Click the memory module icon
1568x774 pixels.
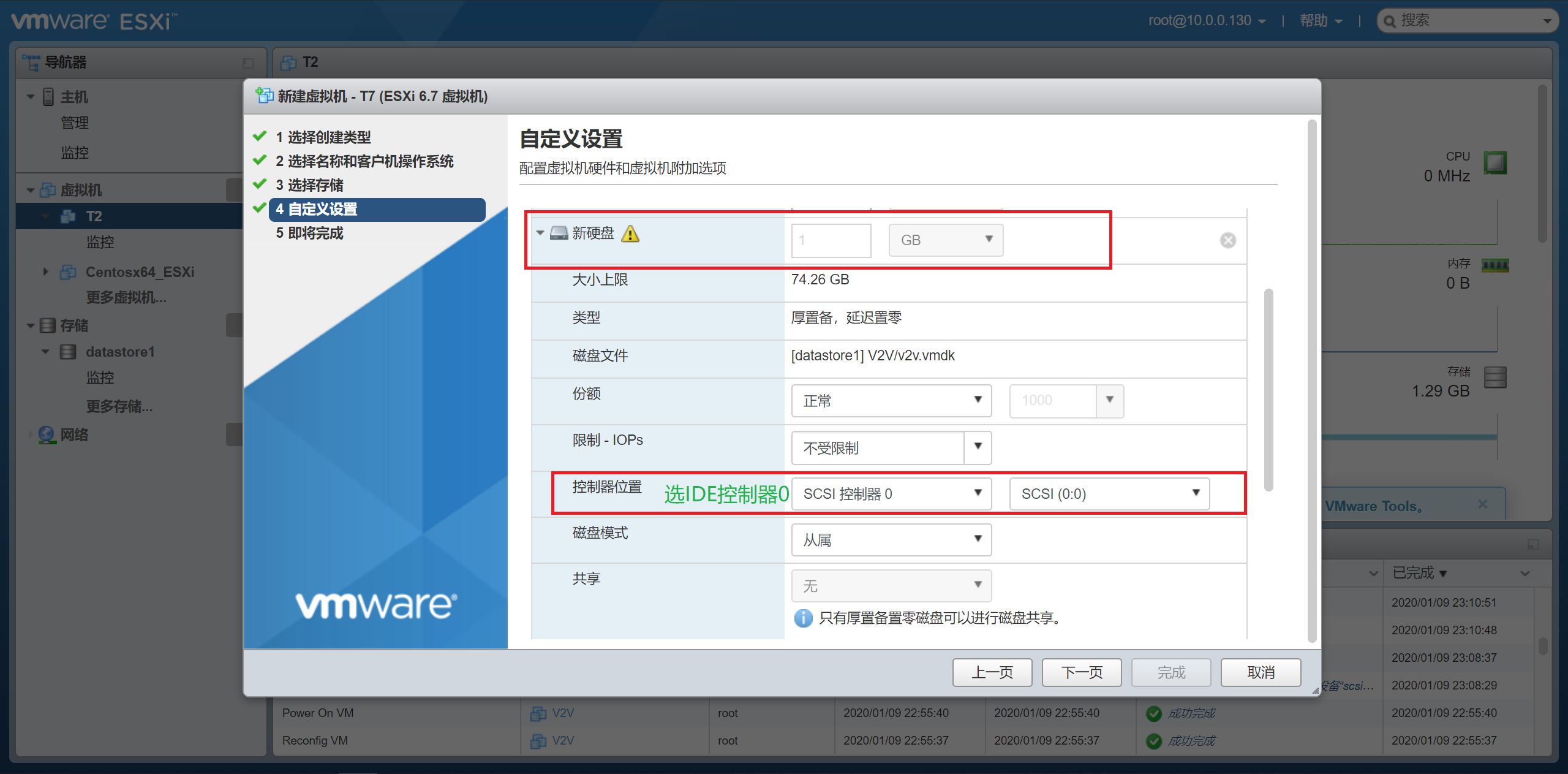[x=1495, y=265]
